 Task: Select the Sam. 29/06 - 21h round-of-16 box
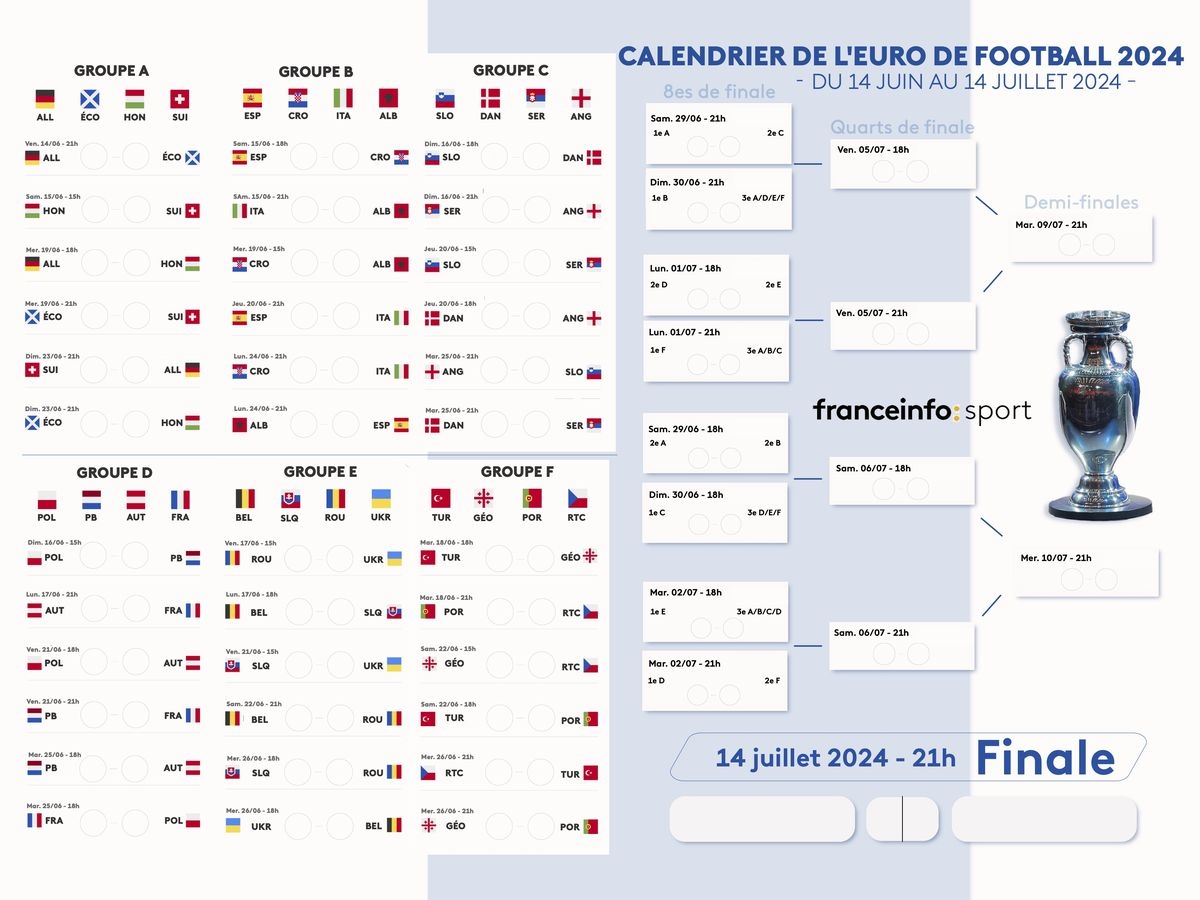718,134
